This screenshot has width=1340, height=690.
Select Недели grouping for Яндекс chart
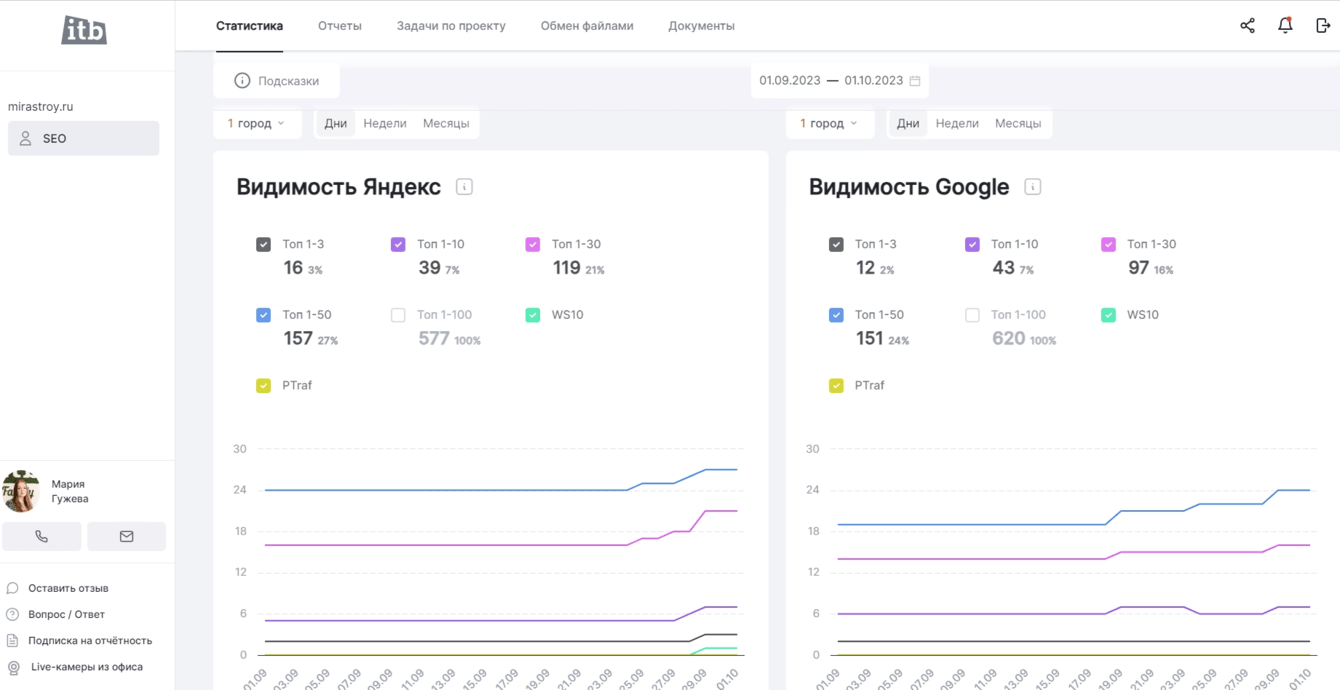coord(384,124)
